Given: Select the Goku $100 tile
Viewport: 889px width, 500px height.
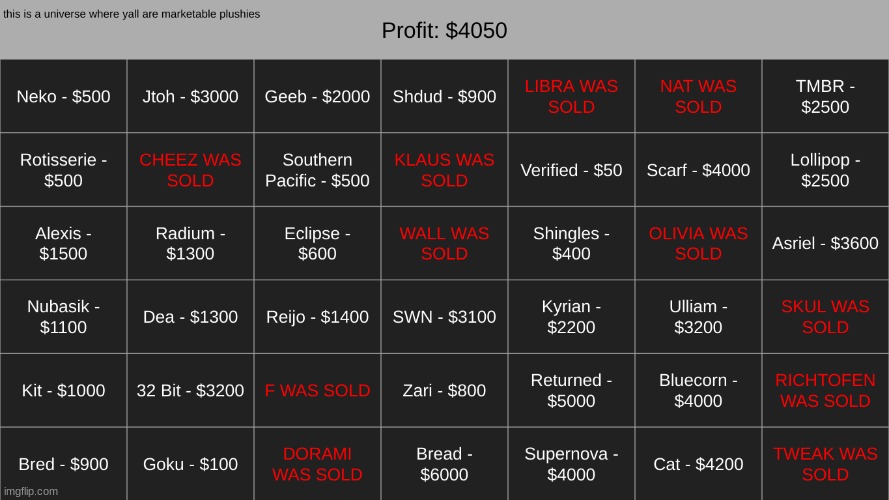Looking at the screenshot, I should click(x=190, y=464).
